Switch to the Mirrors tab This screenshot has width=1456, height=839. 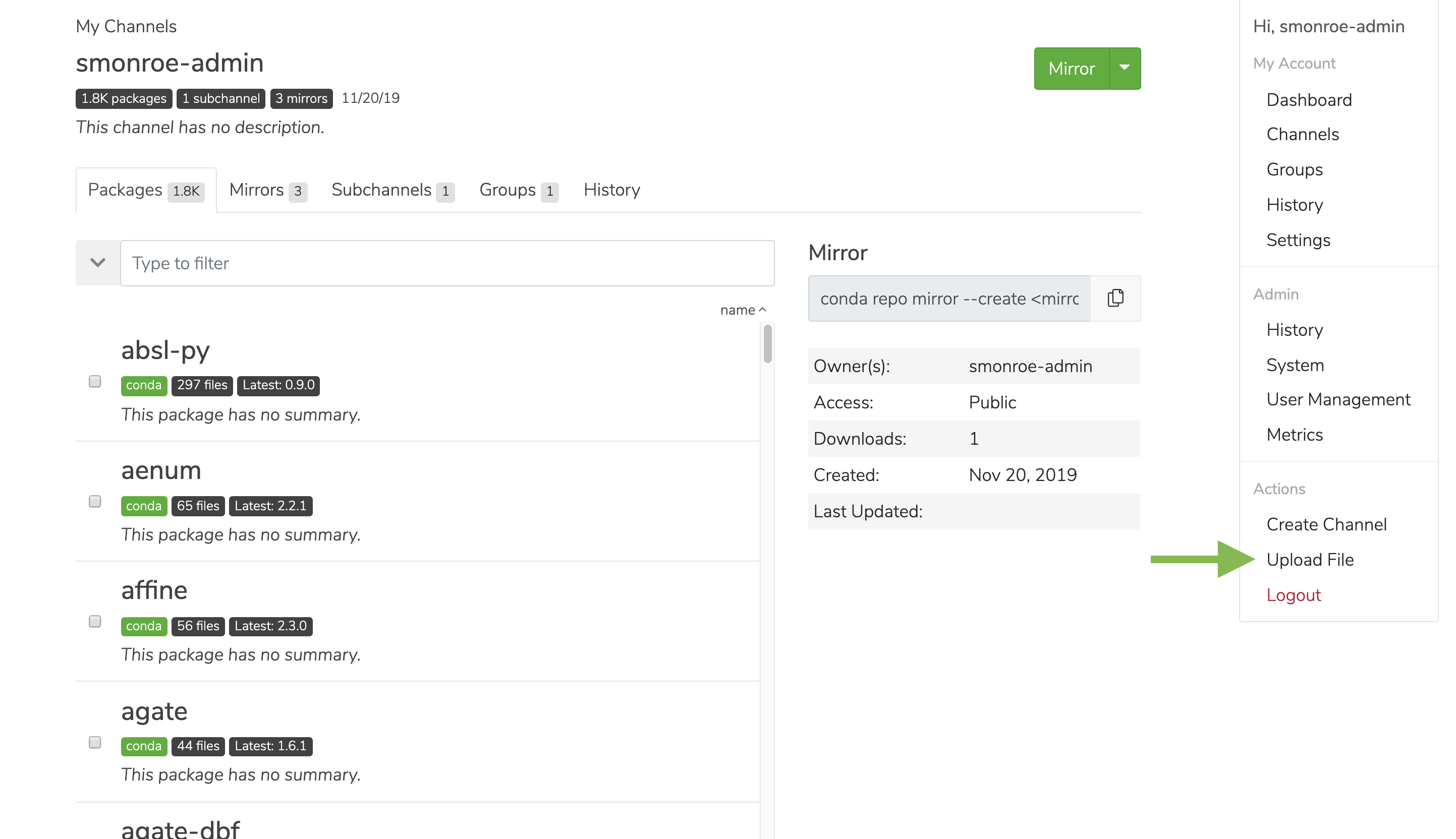coord(268,190)
